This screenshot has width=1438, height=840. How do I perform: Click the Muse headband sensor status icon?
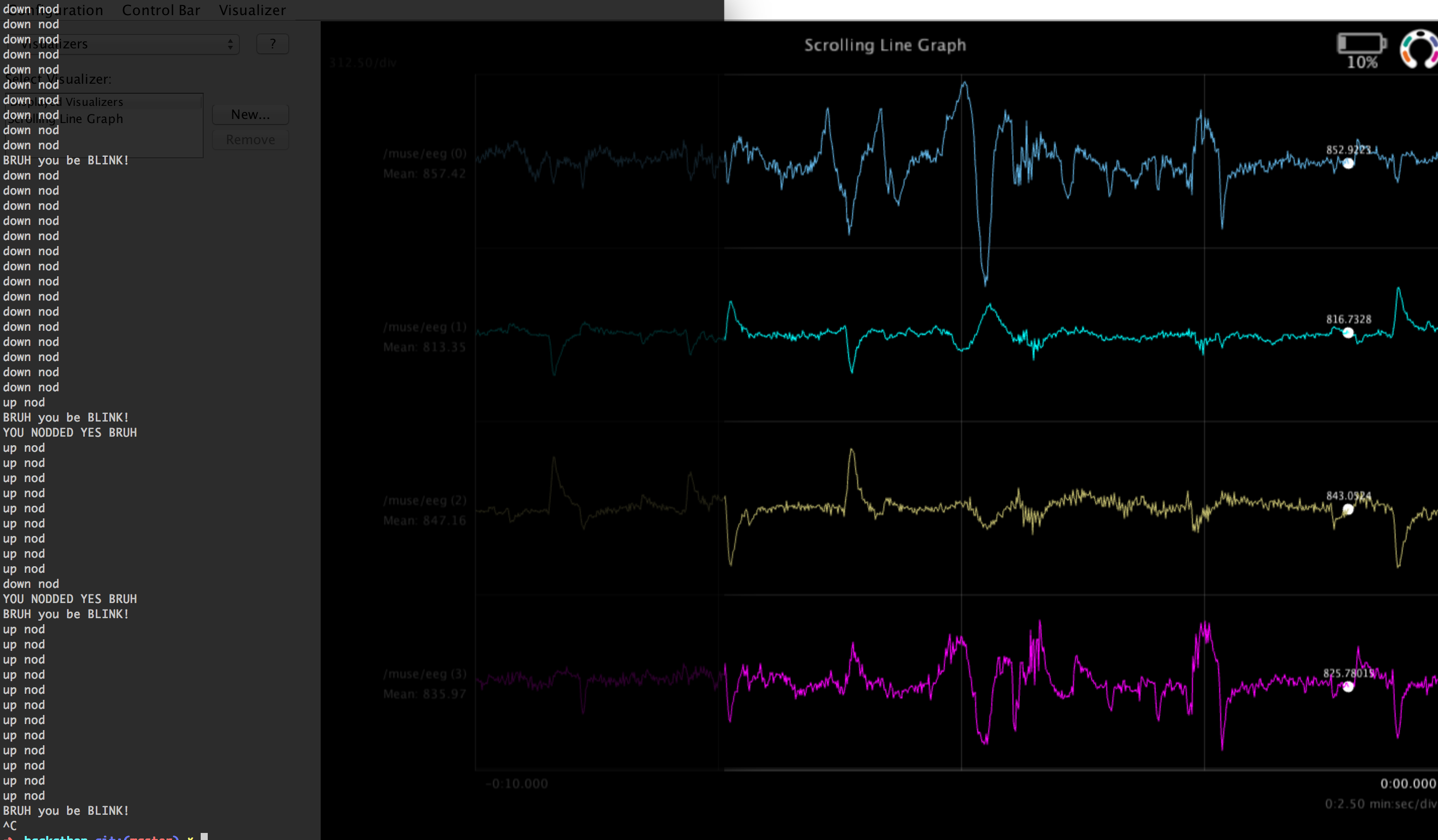1421,49
